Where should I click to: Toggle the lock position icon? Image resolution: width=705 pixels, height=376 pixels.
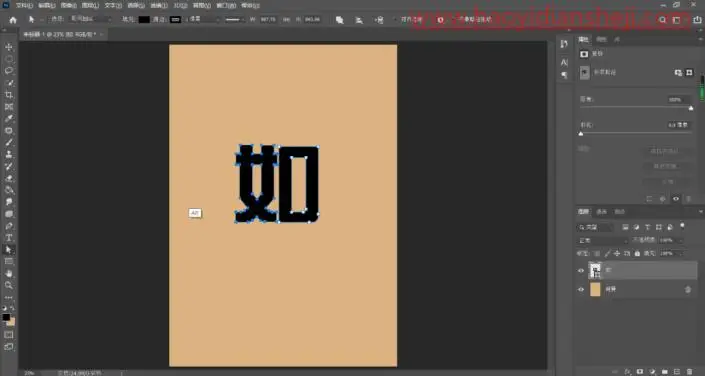pyautogui.click(x=617, y=254)
